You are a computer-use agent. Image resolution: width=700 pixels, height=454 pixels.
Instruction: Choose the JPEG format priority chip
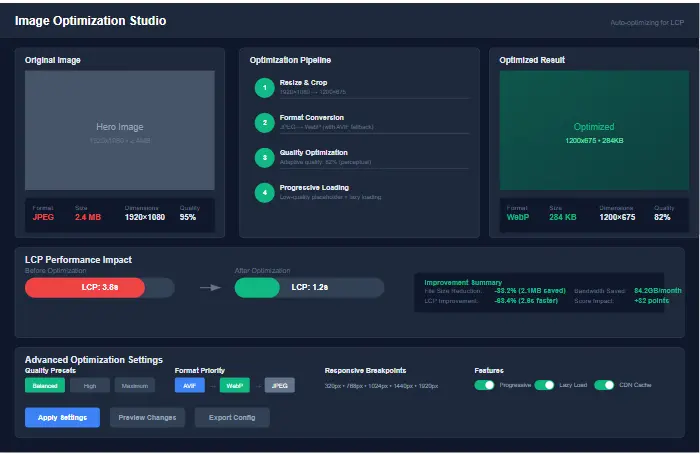point(279,385)
